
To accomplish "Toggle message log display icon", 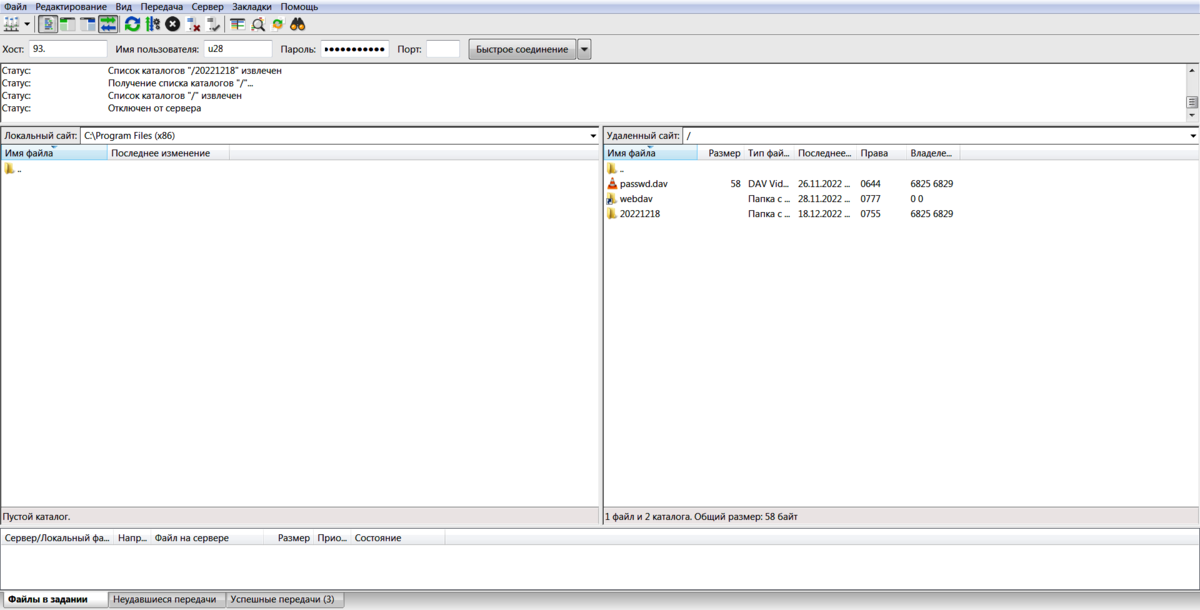I will (48, 24).
